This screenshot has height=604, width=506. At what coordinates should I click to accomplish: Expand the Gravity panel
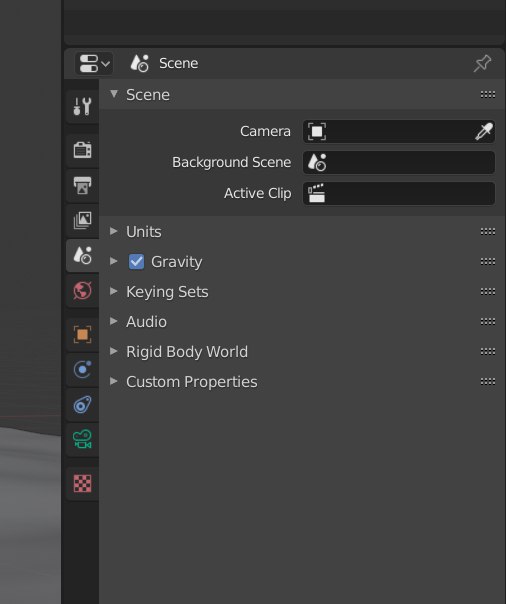(114, 261)
